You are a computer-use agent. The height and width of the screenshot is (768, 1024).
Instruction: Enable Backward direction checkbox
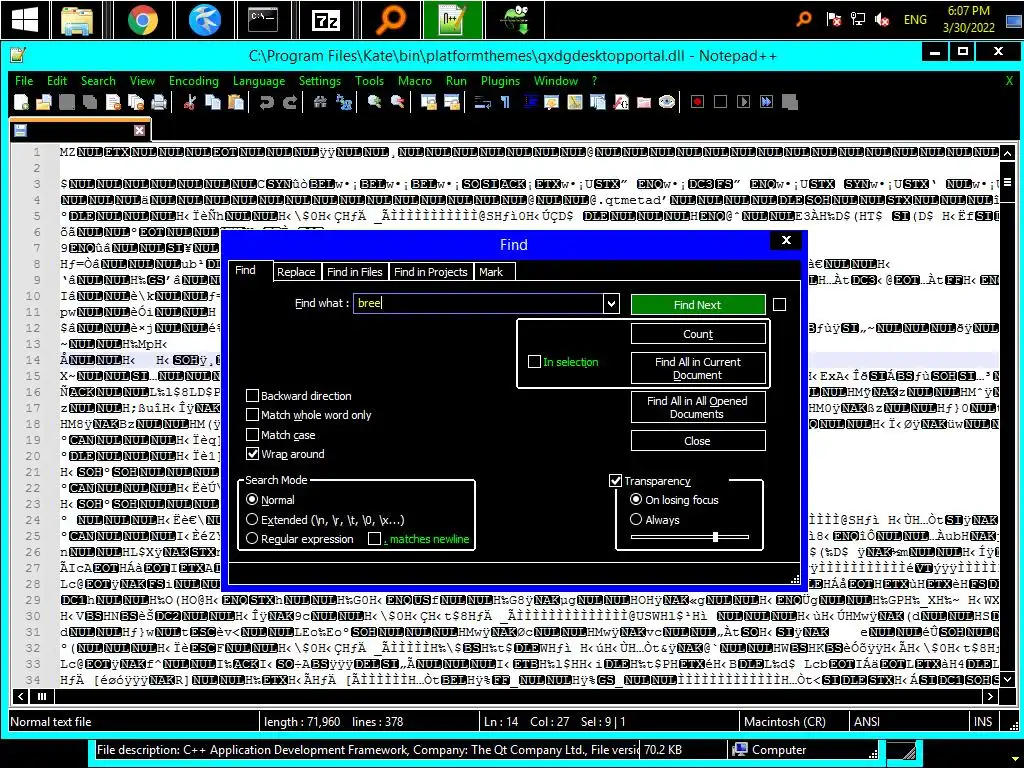[x=252, y=396]
